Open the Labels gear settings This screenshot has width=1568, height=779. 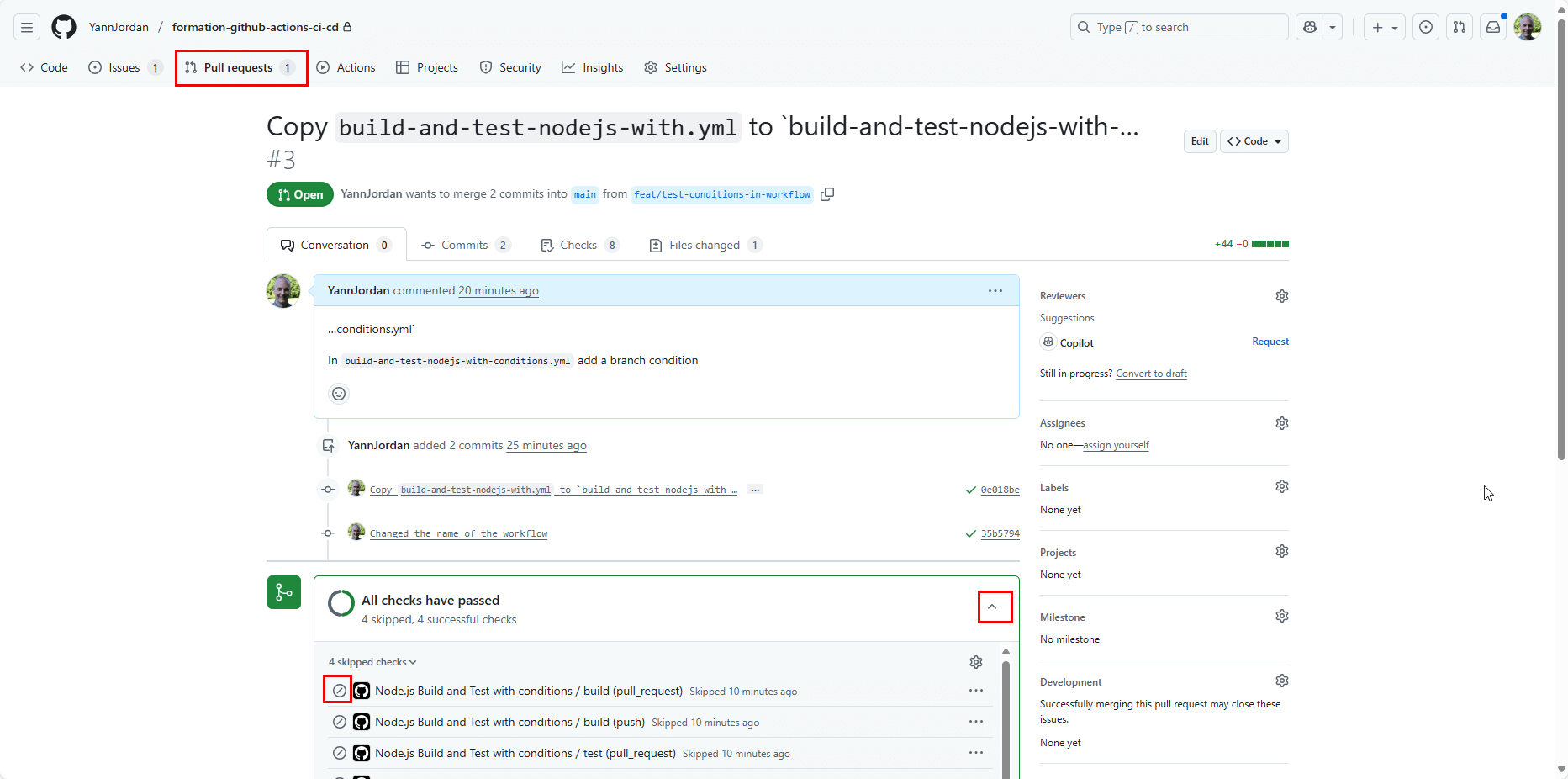click(x=1281, y=486)
